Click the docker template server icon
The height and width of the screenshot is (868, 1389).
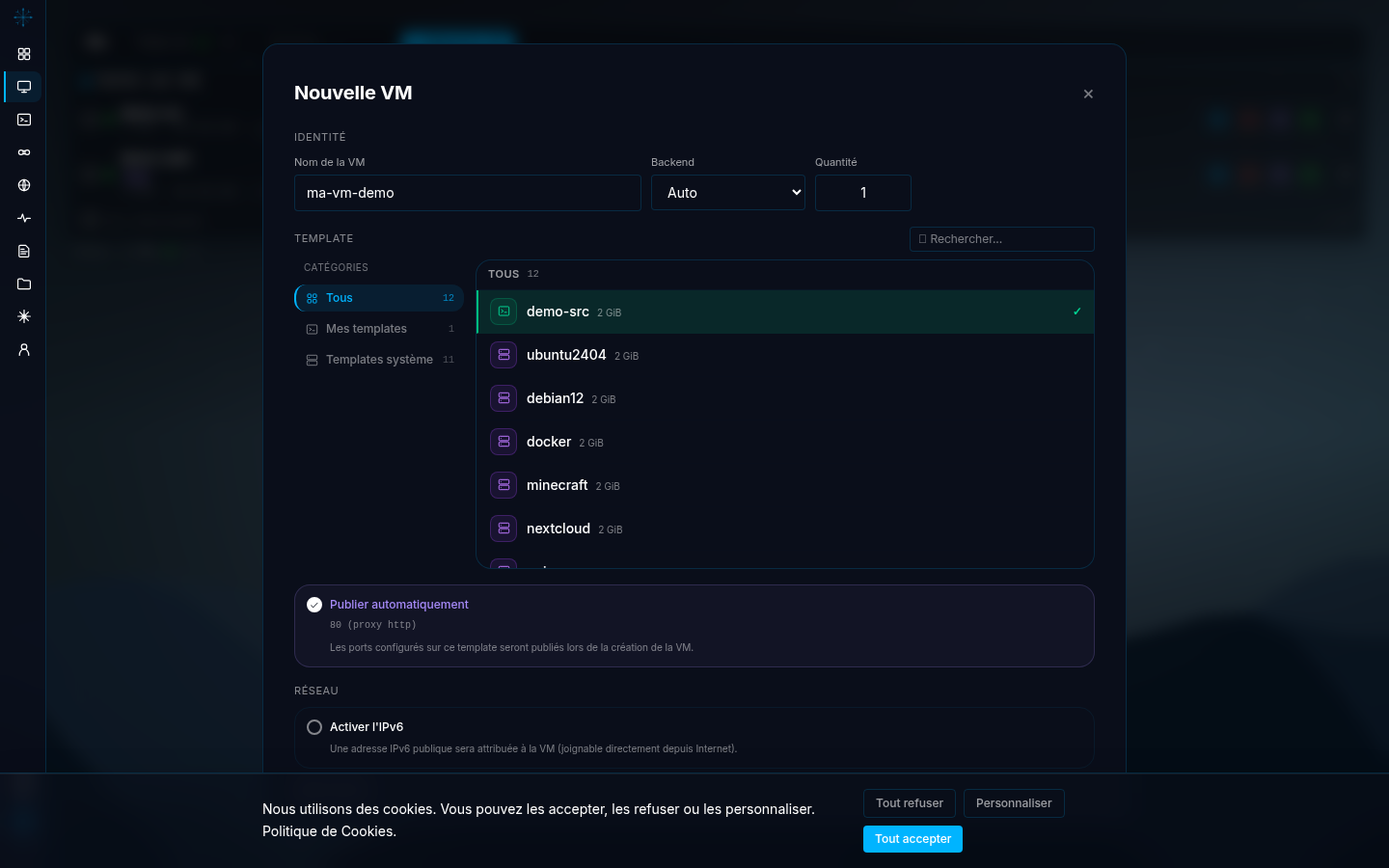(504, 442)
